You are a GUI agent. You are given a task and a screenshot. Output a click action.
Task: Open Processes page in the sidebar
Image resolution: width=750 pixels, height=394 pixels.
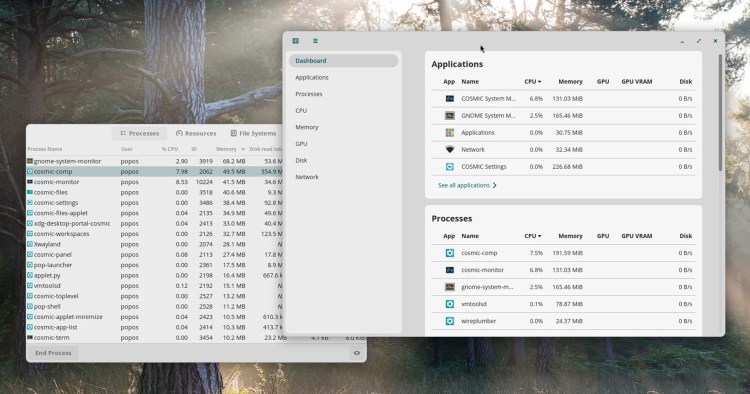[343, 94]
